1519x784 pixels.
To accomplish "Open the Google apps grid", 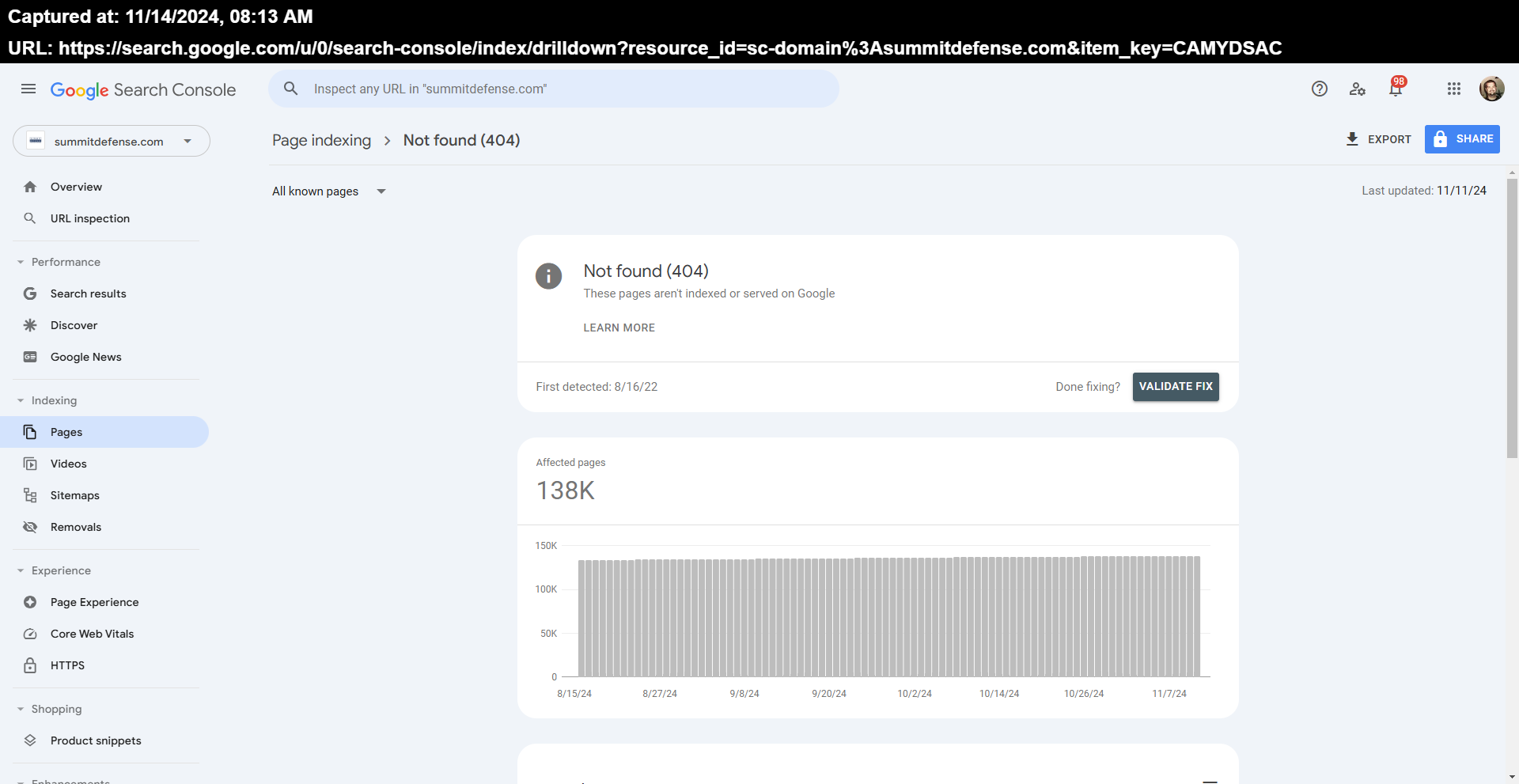I will pyautogui.click(x=1454, y=89).
